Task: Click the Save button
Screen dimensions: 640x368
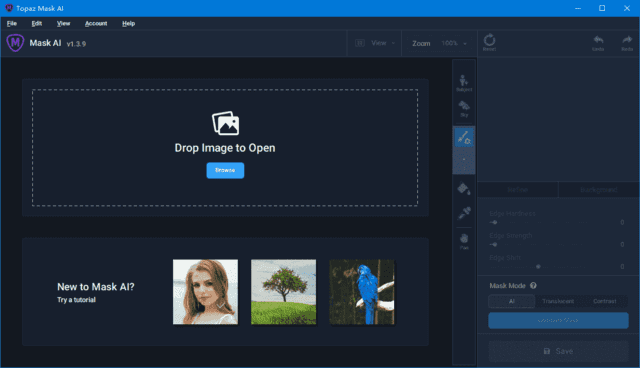Action: pos(558,351)
